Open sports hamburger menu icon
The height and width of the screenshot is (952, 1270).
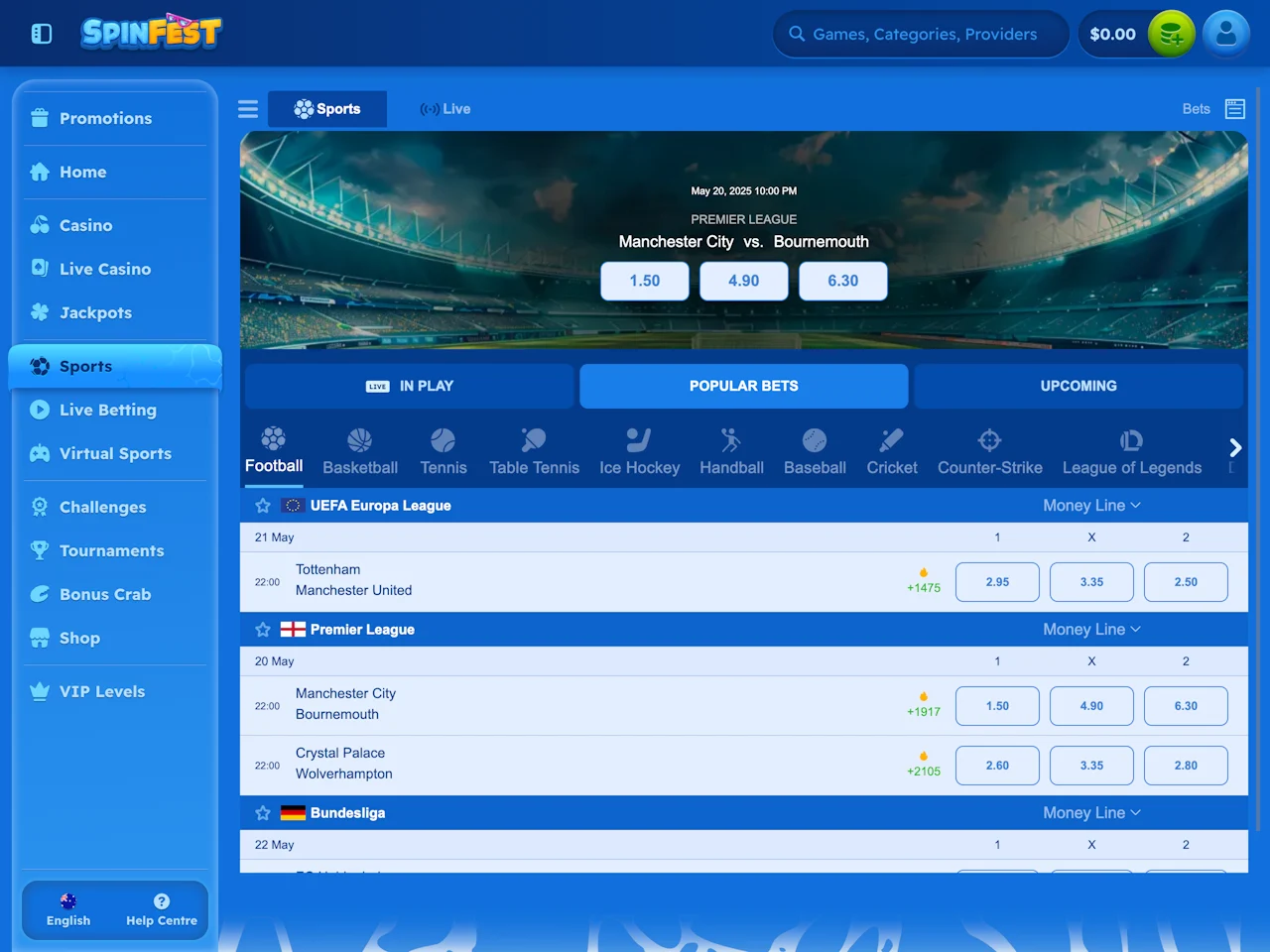point(248,109)
